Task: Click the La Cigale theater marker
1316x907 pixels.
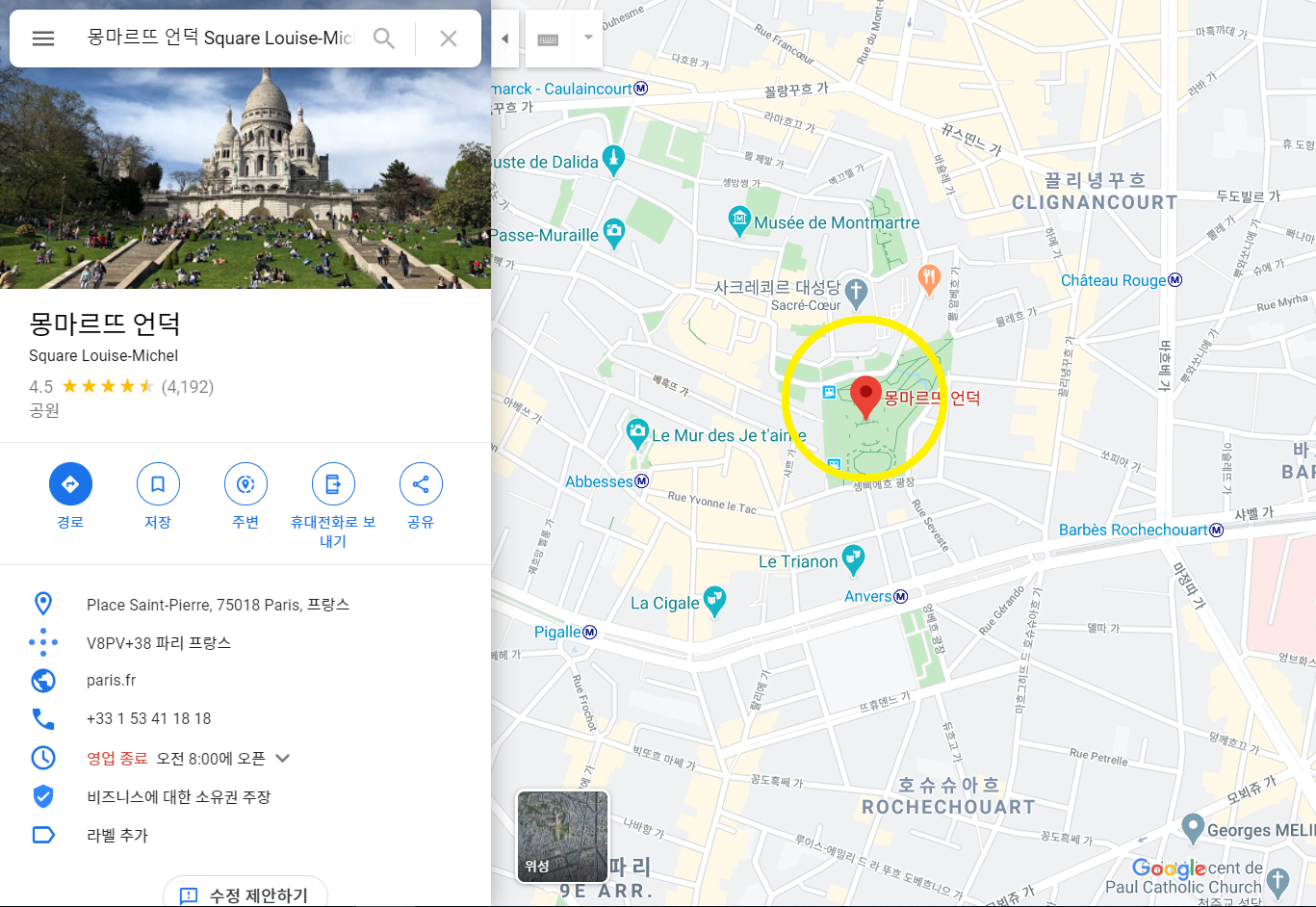Action: (x=714, y=601)
